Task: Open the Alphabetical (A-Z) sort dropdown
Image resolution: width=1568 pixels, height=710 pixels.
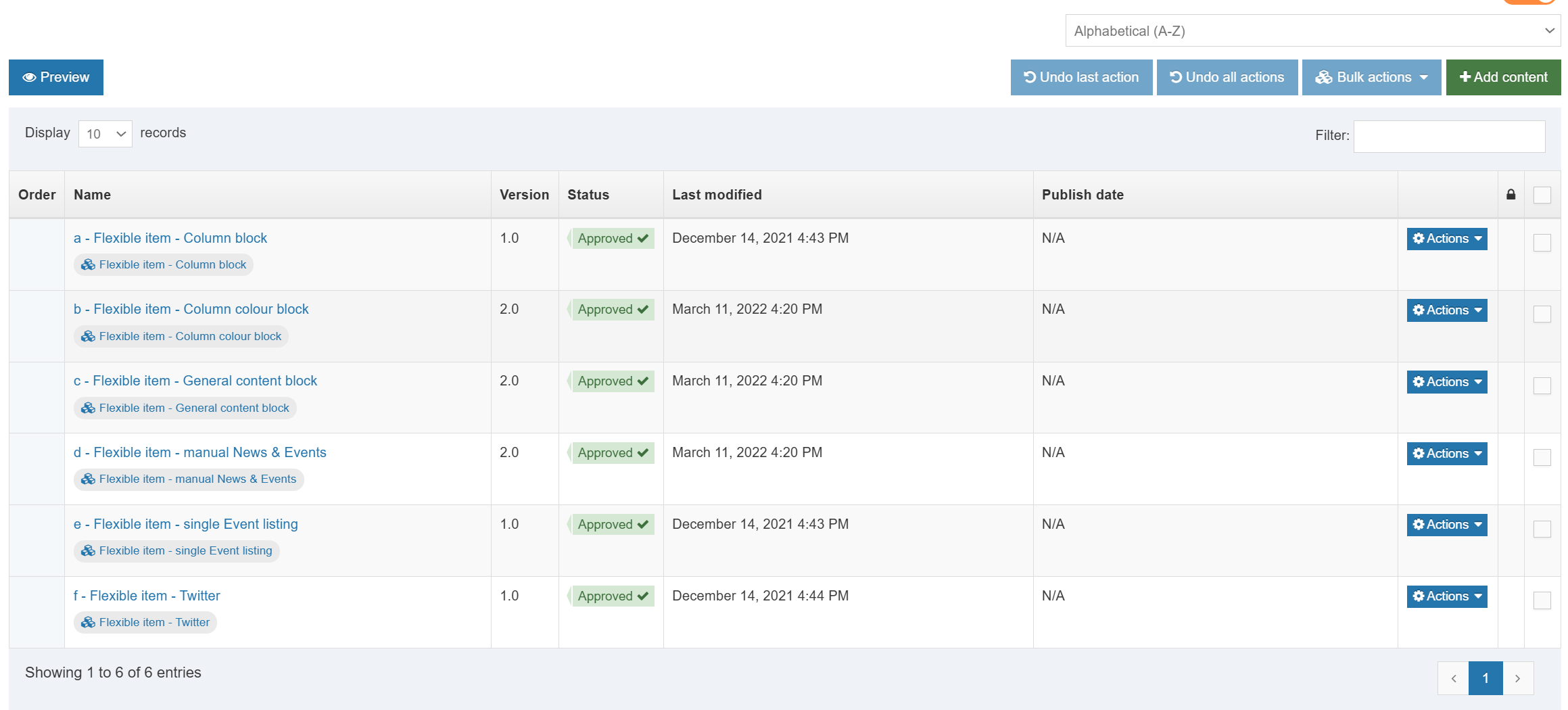Action: 1312,31
